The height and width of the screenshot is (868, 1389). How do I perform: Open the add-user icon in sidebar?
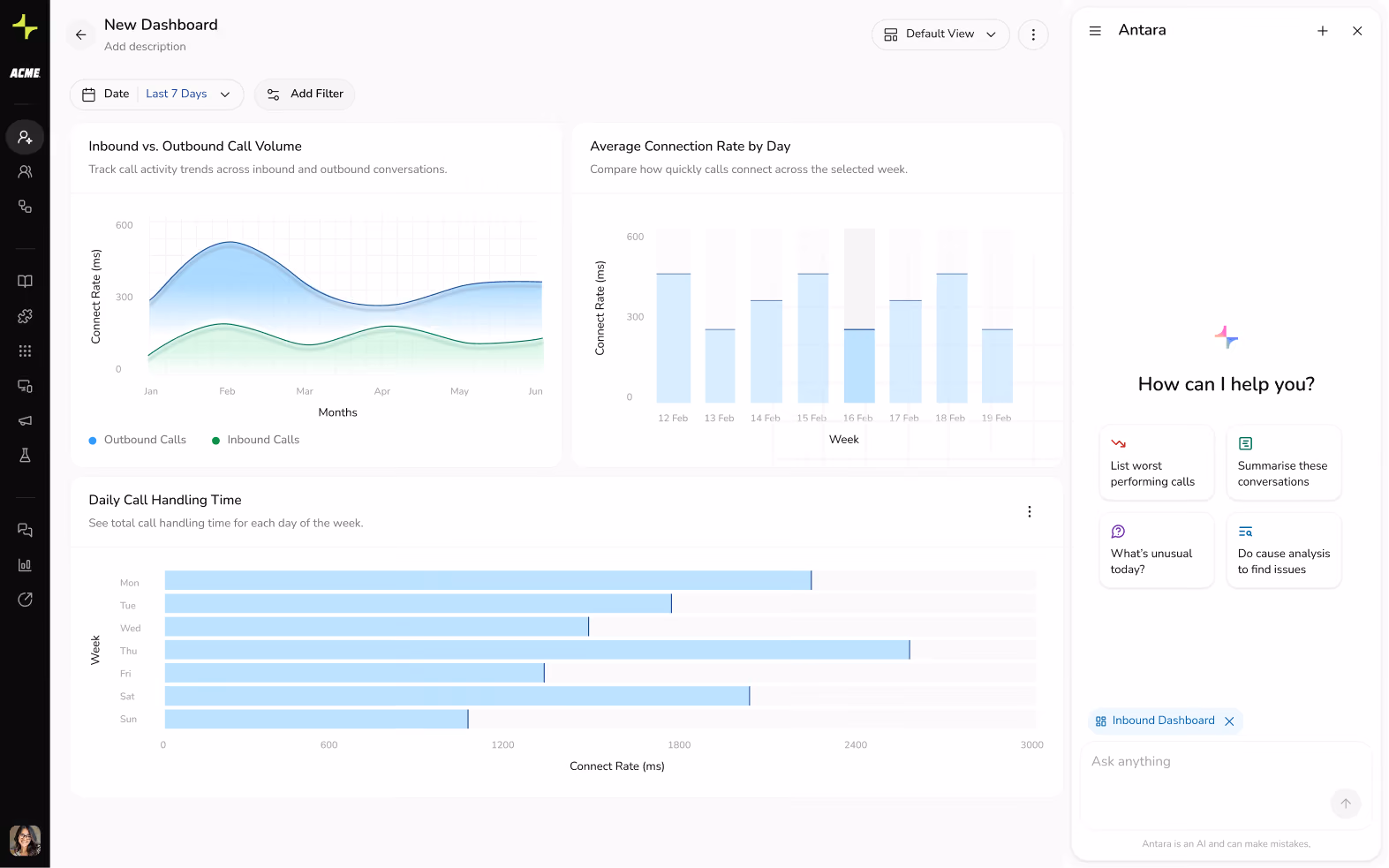[25, 137]
